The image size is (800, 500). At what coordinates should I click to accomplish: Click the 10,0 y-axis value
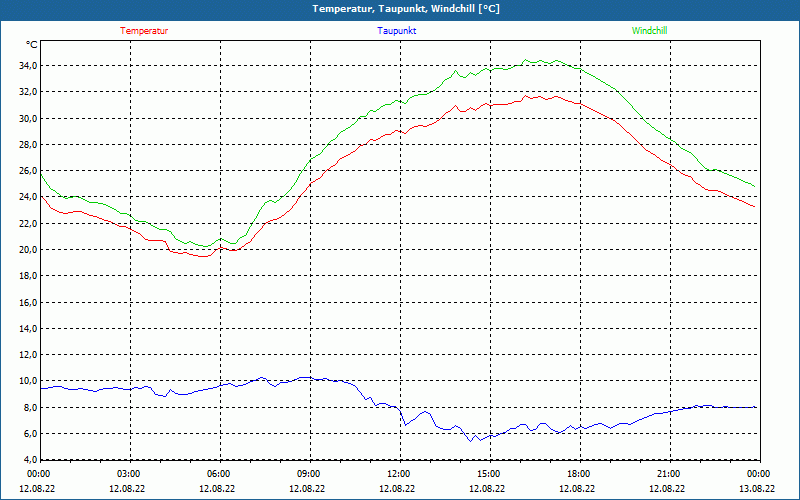(28, 381)
